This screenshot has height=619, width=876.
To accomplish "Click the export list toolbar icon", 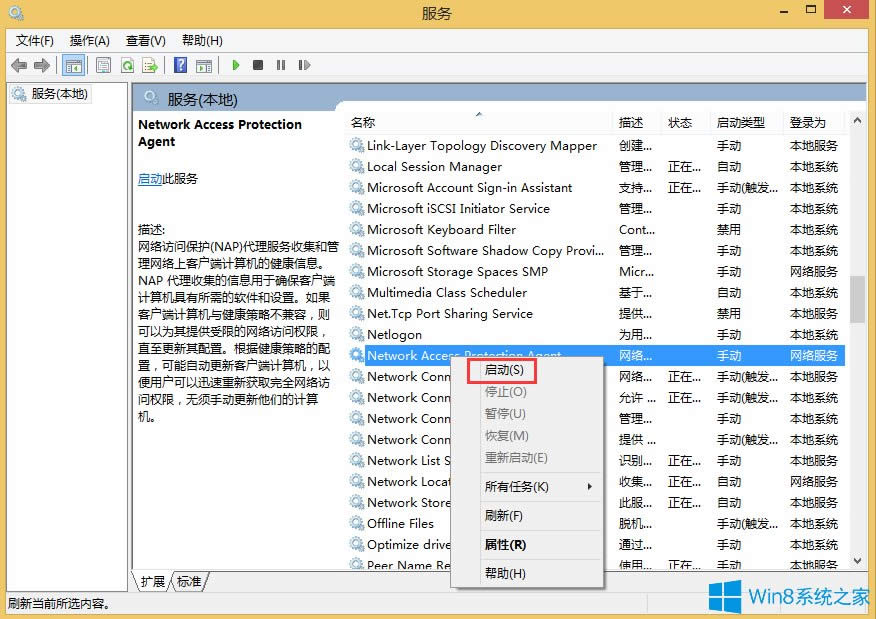I will click(x=151, y=65).
